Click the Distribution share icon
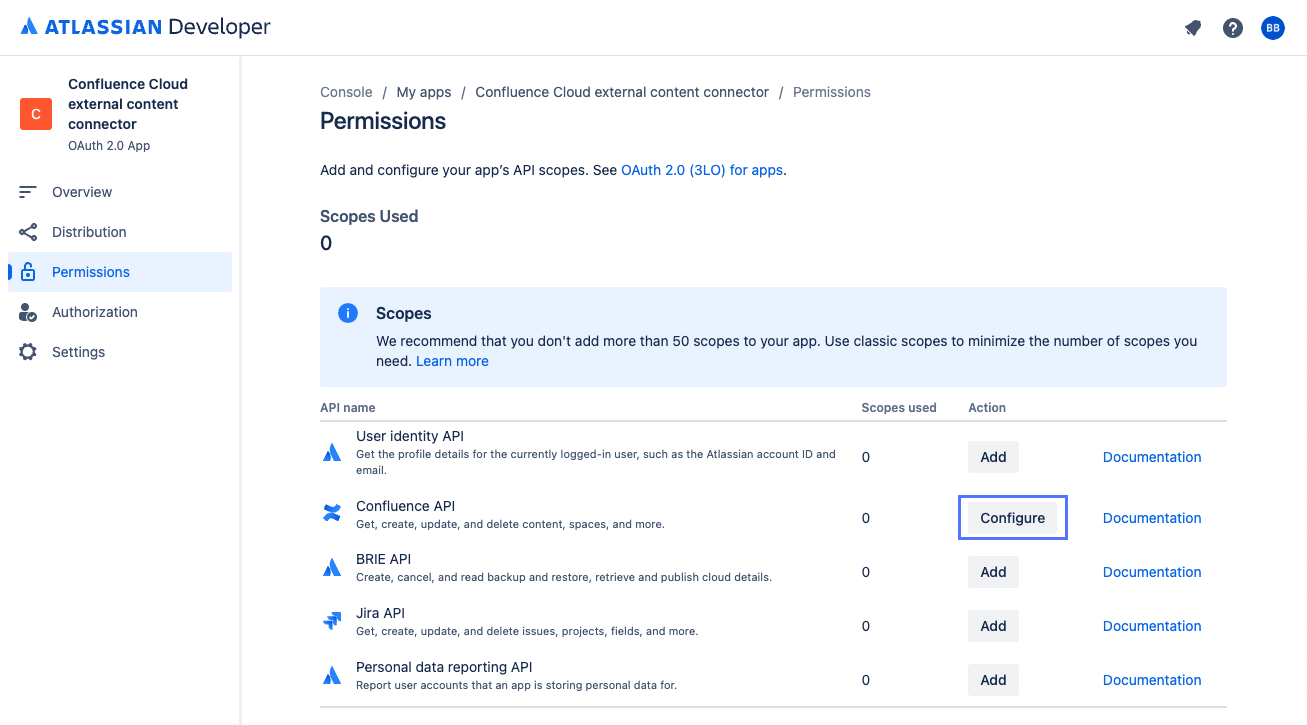This screenshot has height=725, width=1307. tap(28, 232)
